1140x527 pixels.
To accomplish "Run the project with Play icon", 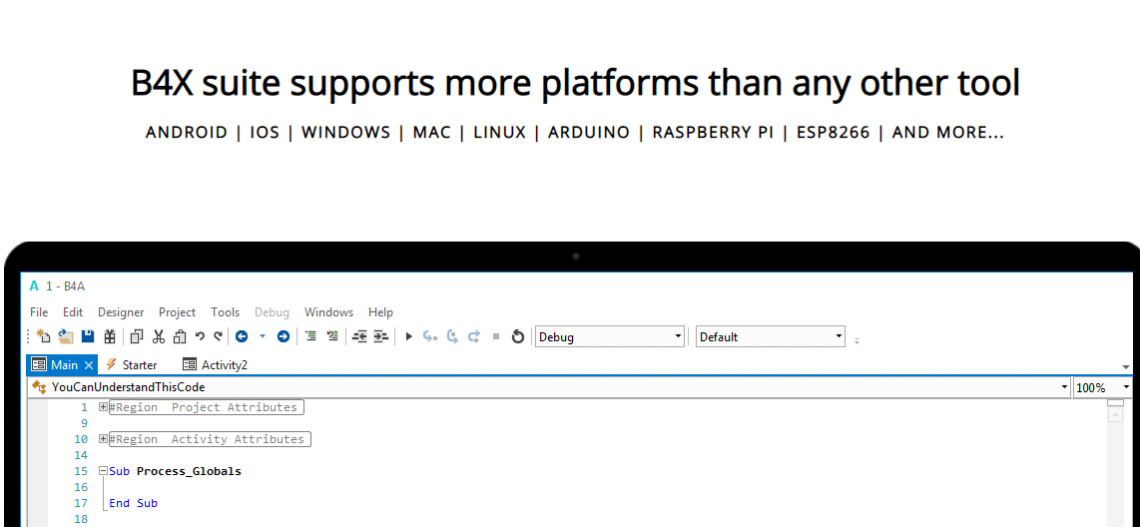I will click(x=408, y=337).
